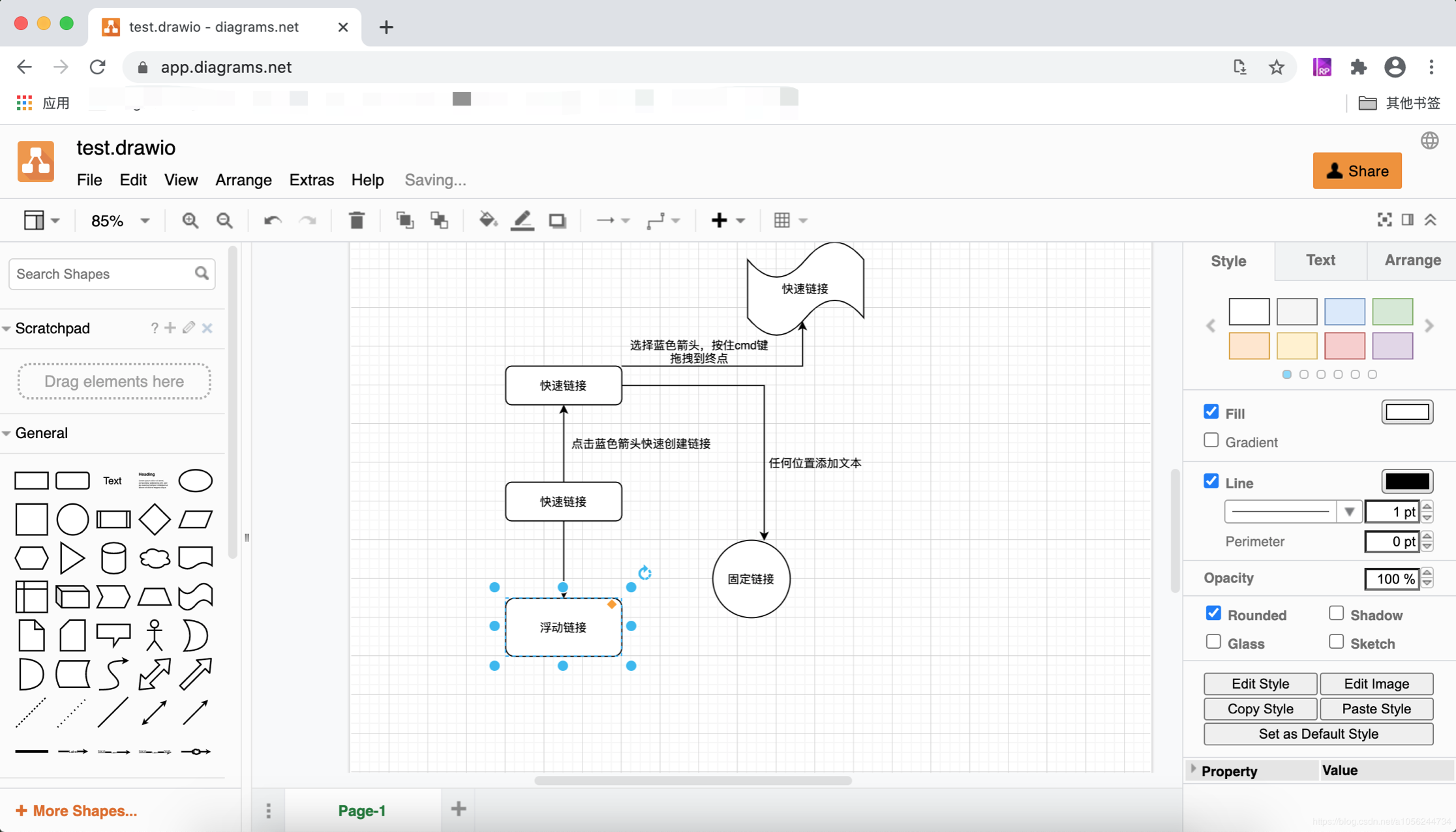Image resolution: width=1456 pixels, height=832 pixels.
Task: Click the To Front icon
Action: click(404, 220)
